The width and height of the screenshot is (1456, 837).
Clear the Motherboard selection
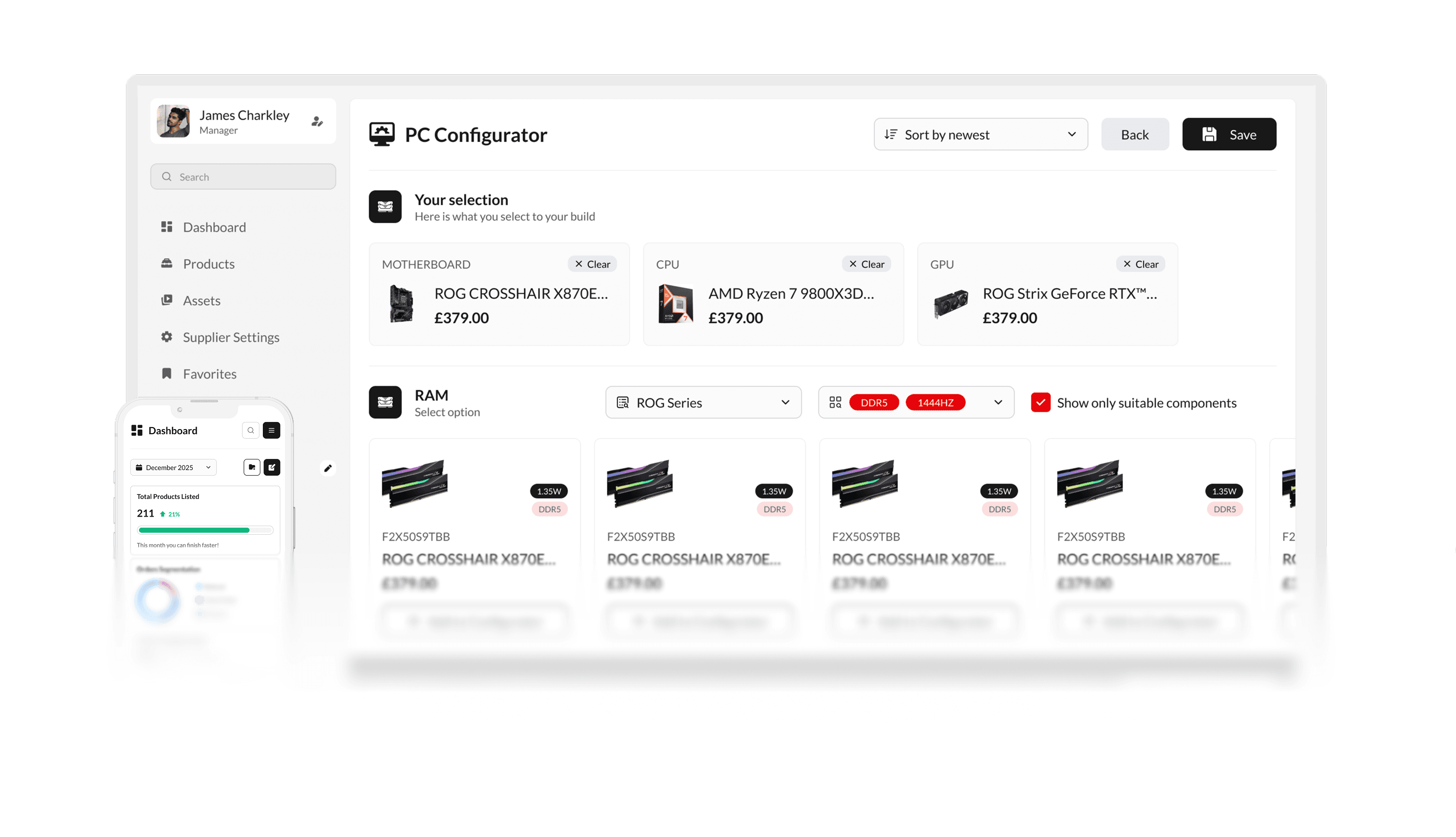pyautogui.click(x=592, y=264)
